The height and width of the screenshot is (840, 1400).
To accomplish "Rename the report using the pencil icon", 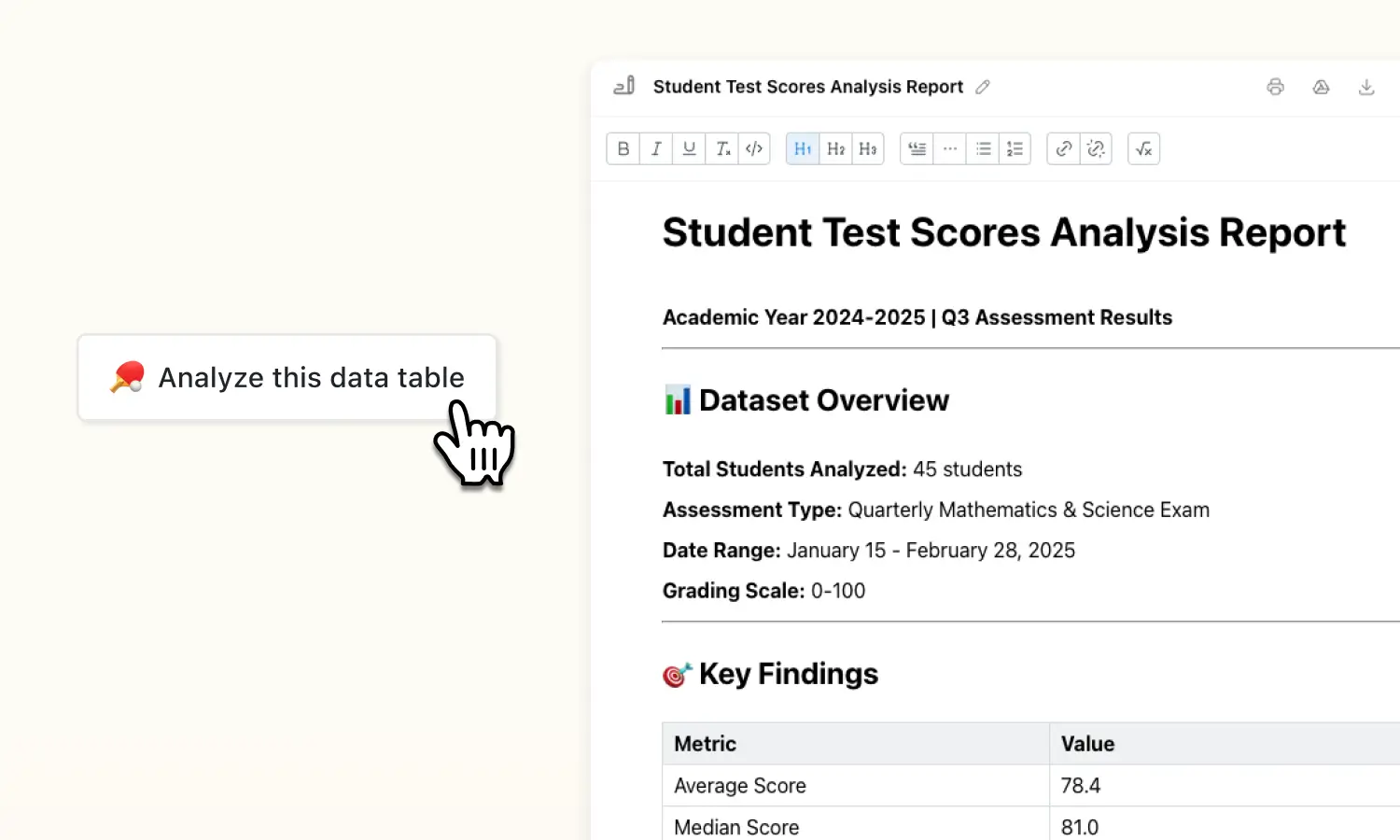I will click(982, 87).
